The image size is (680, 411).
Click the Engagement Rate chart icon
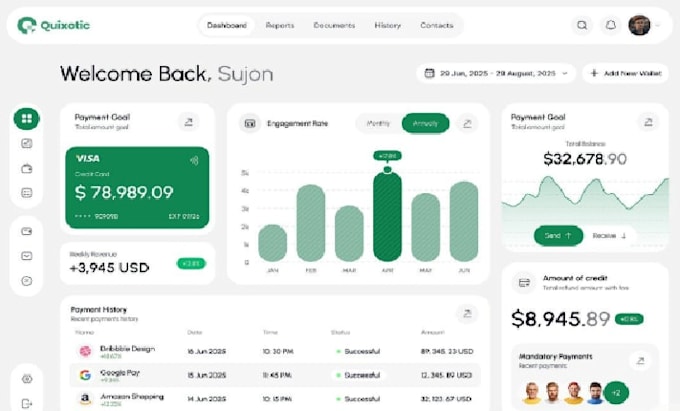[x=250, y=124]
